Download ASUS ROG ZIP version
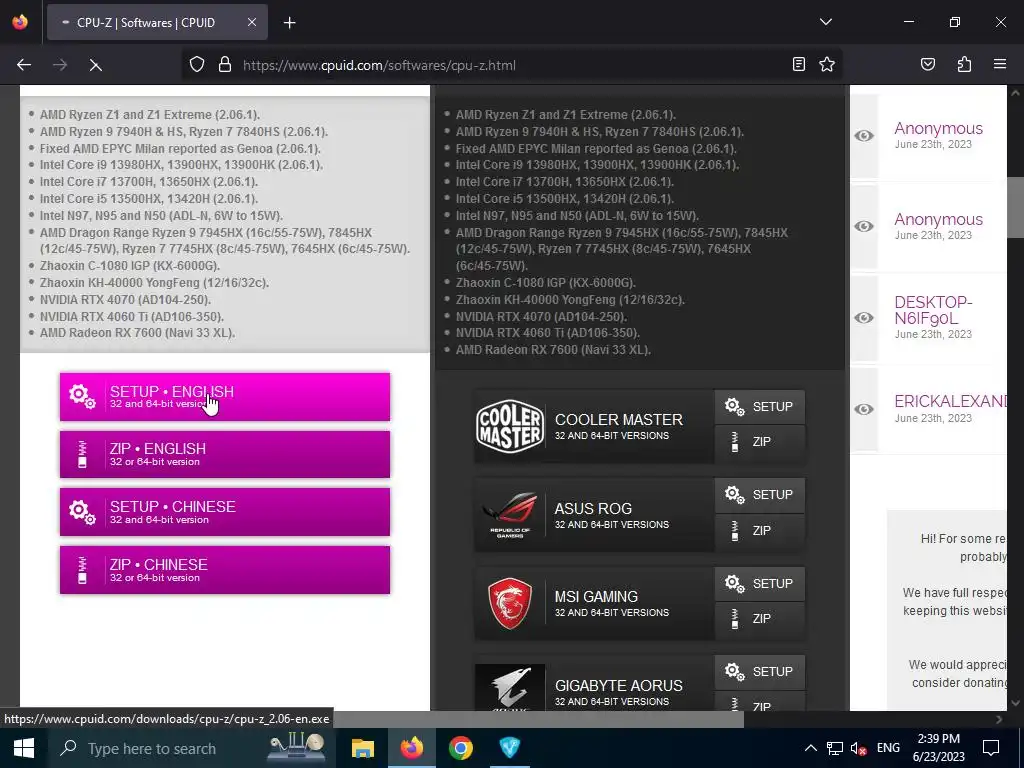1024x768 pixels. (x=760, y=531)
